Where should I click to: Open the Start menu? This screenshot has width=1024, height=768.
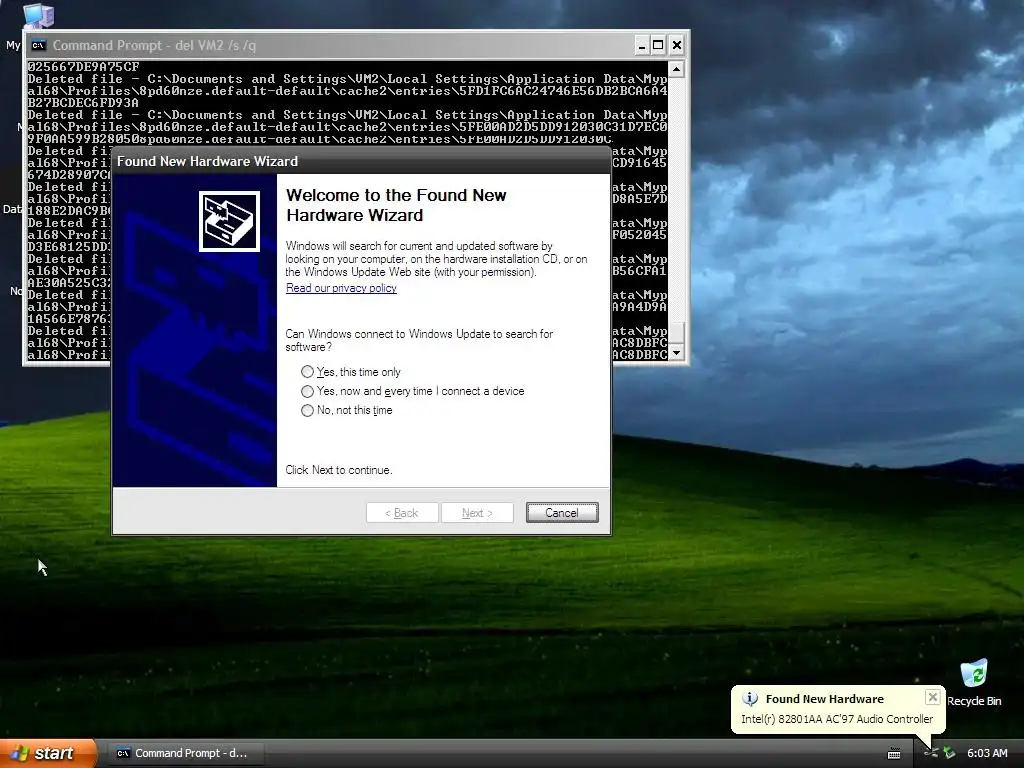(48, 753)
